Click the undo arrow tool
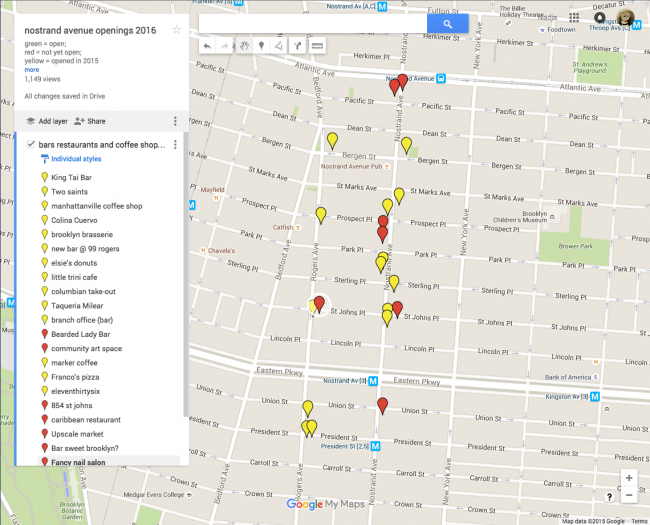 207,46
